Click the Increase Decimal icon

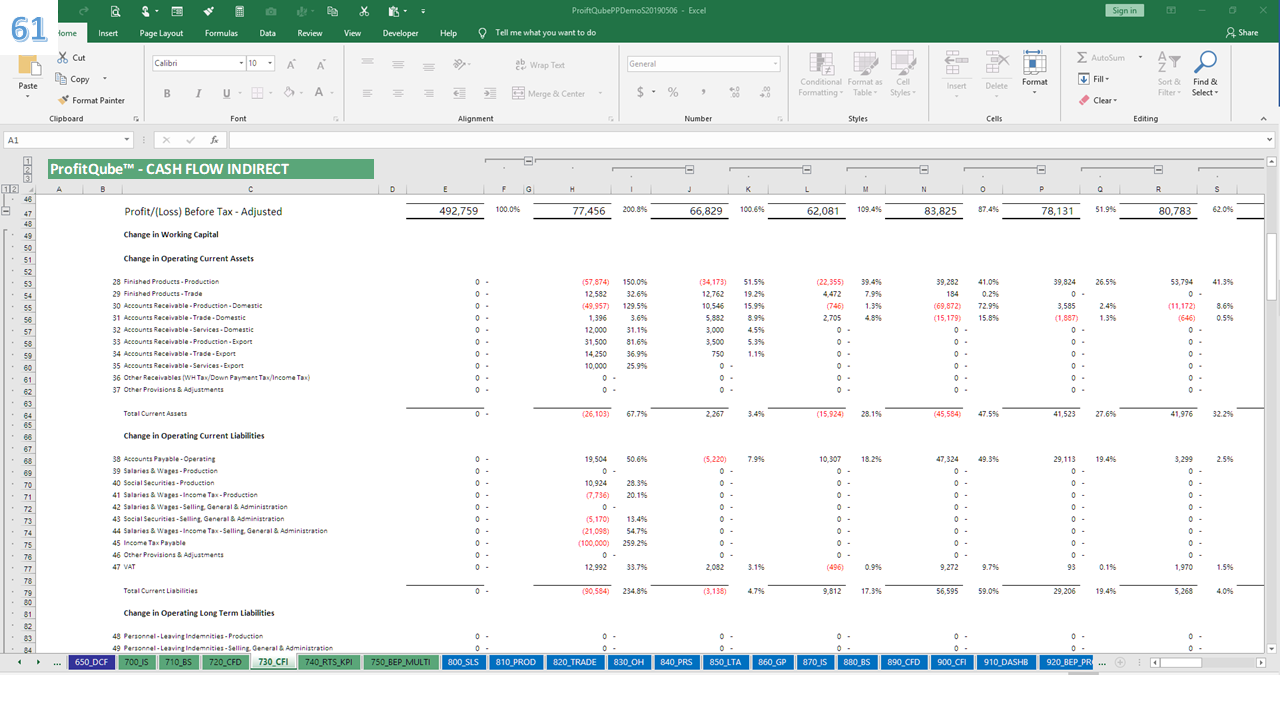(735, 92)
